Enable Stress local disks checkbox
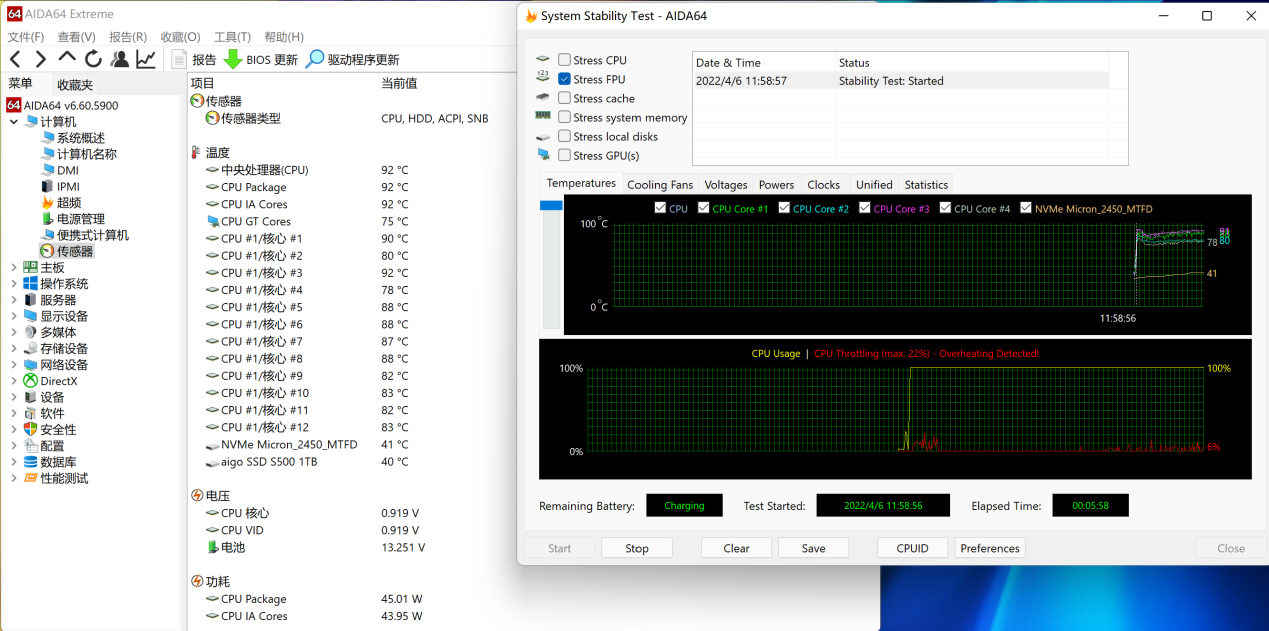Viewport: 1269px width, 631px height. [564, 136]
